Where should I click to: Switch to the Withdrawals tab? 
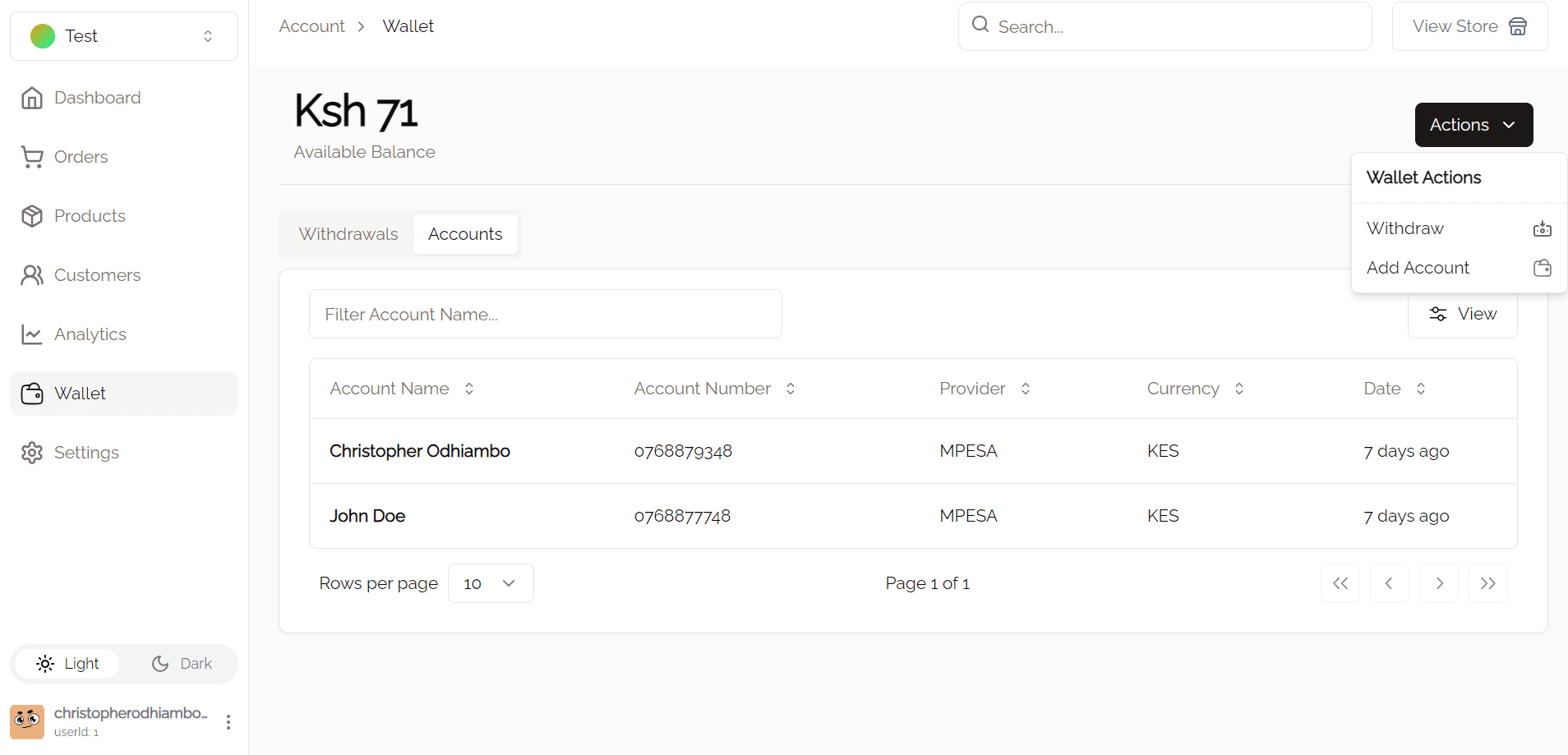pos(348,234)
